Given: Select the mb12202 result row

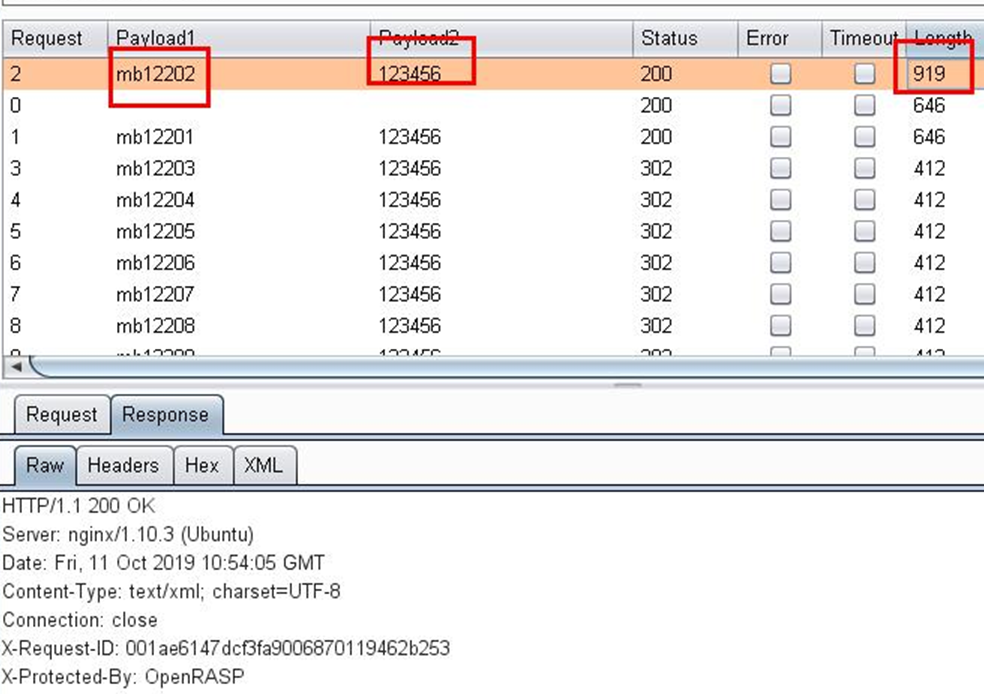Looking at the screenshot, I should 493,74.
